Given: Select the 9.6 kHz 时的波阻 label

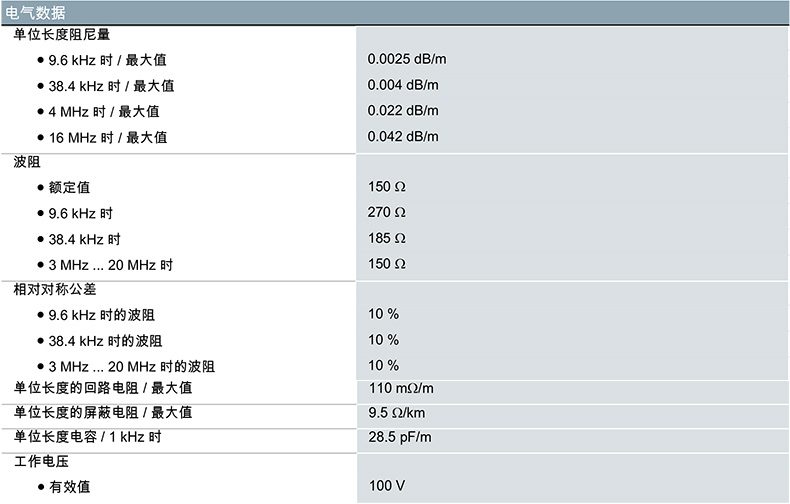Looking at the screenshot, I should tap(106, 315).
